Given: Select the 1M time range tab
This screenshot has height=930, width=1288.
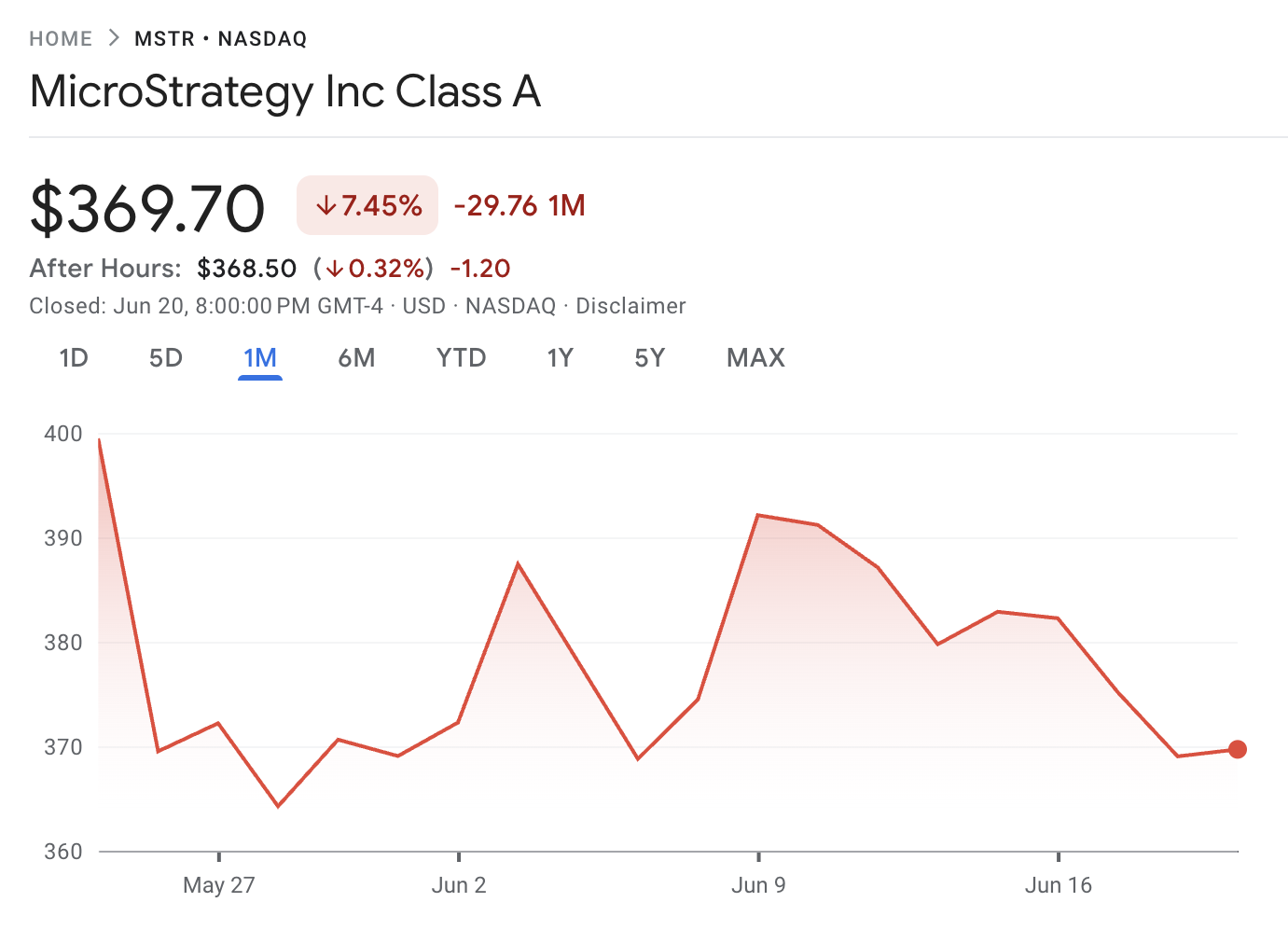Looking at the screenshot, I should tap(260, 358).
